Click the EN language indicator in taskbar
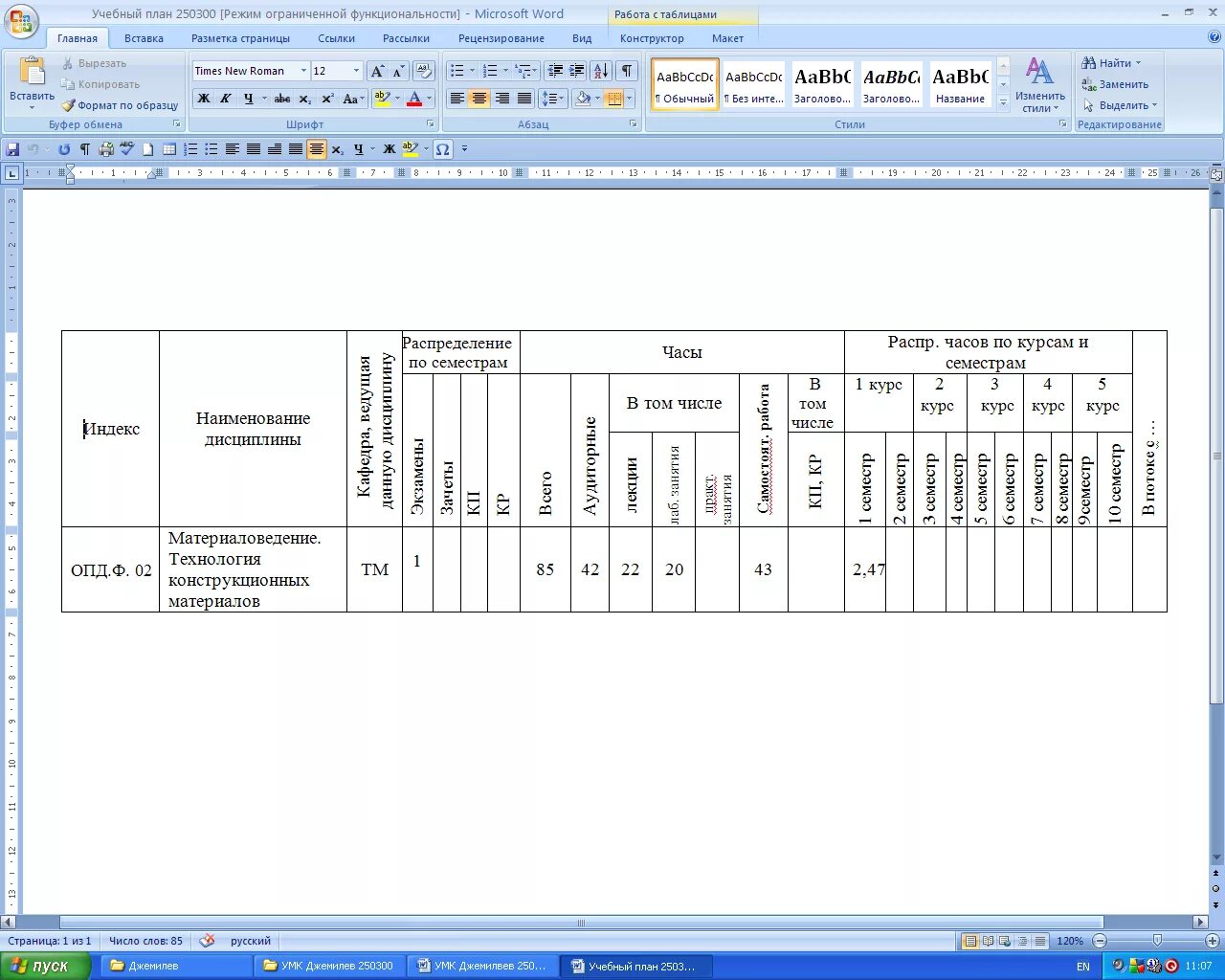The image size is (1225, 980). coord(1083,967)
